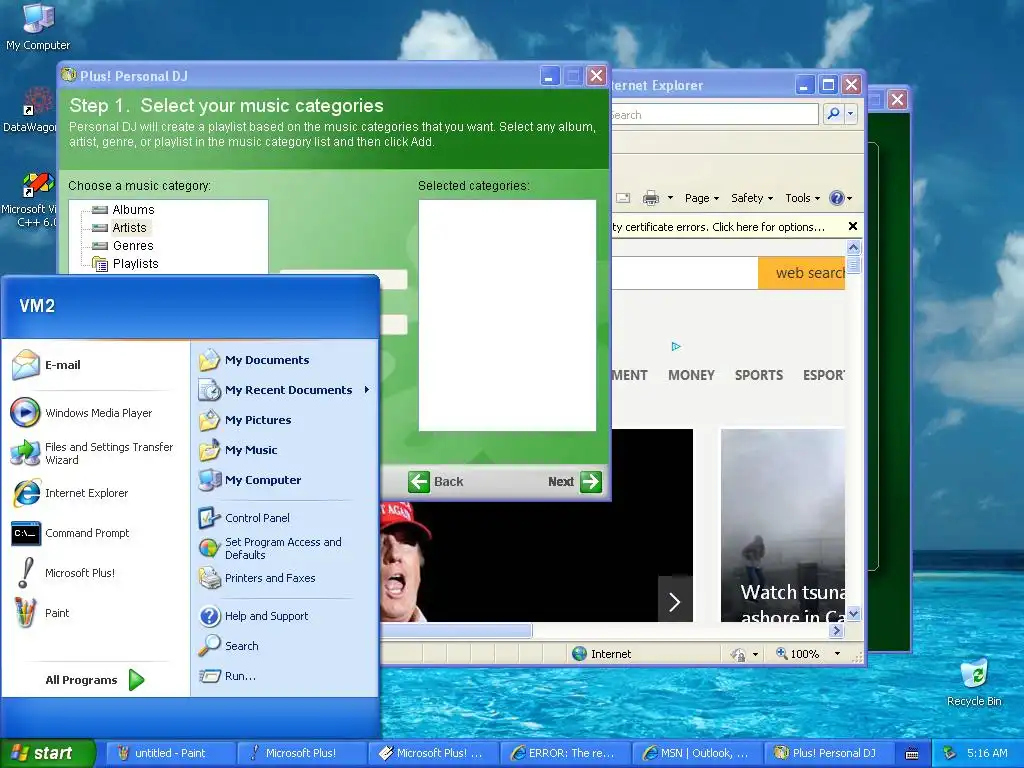The image size is (1024, 768).
Task: Select the Microsoft Visual C++ 6.0 desktop shortcut
Action: point(29,200)
